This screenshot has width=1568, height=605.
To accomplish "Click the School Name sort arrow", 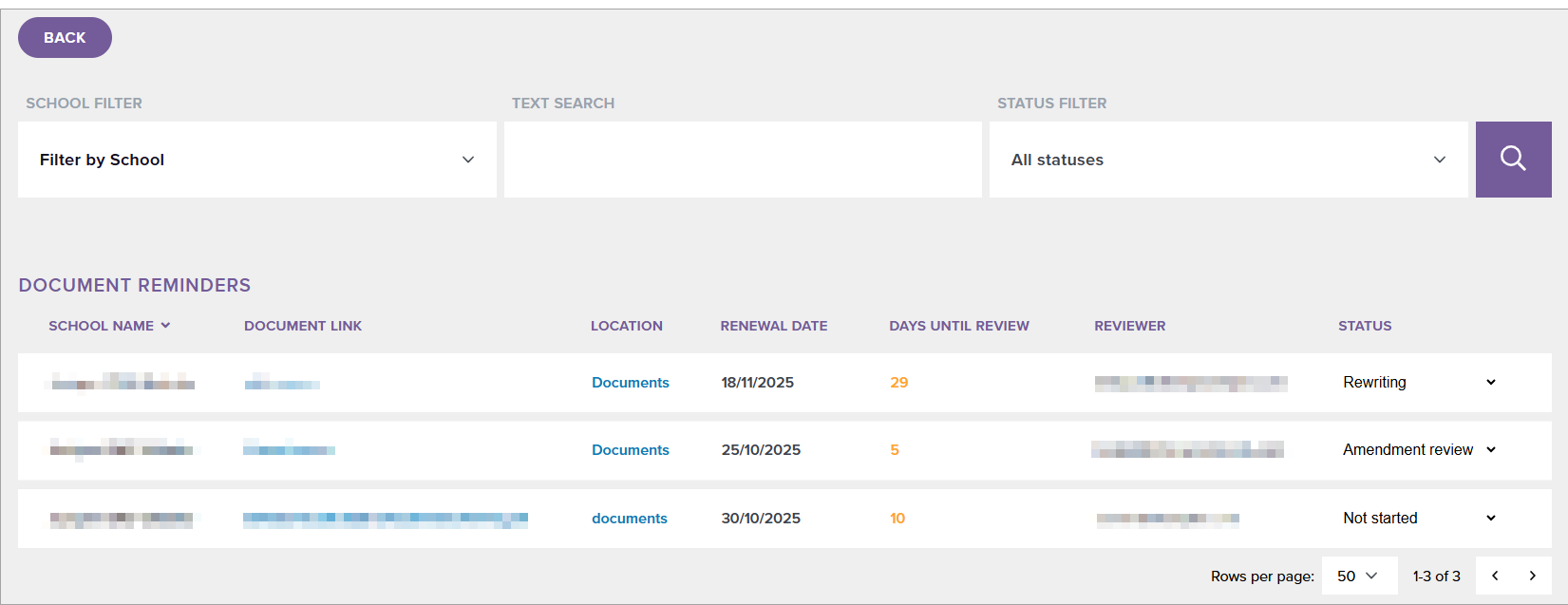I will coord(165,326).
